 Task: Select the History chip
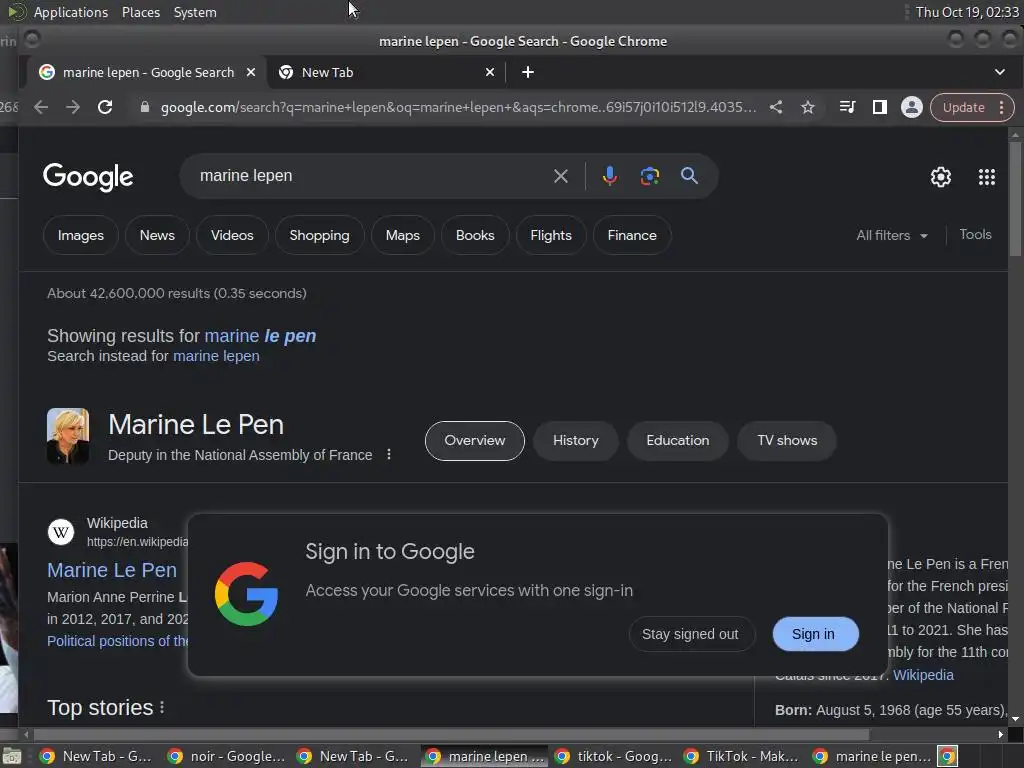pos(575,441)
